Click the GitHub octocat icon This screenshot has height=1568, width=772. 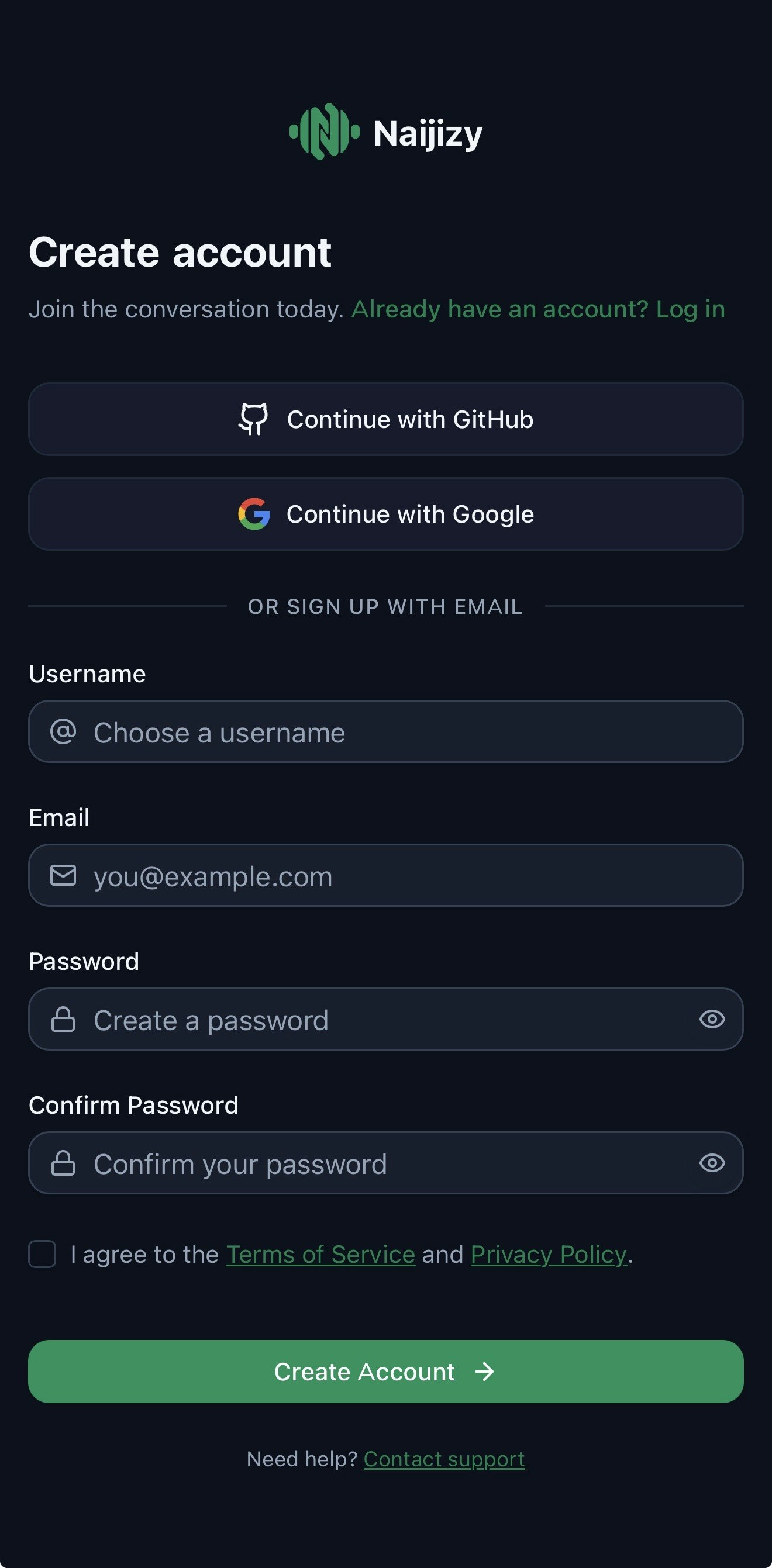[x=253, y=419]
